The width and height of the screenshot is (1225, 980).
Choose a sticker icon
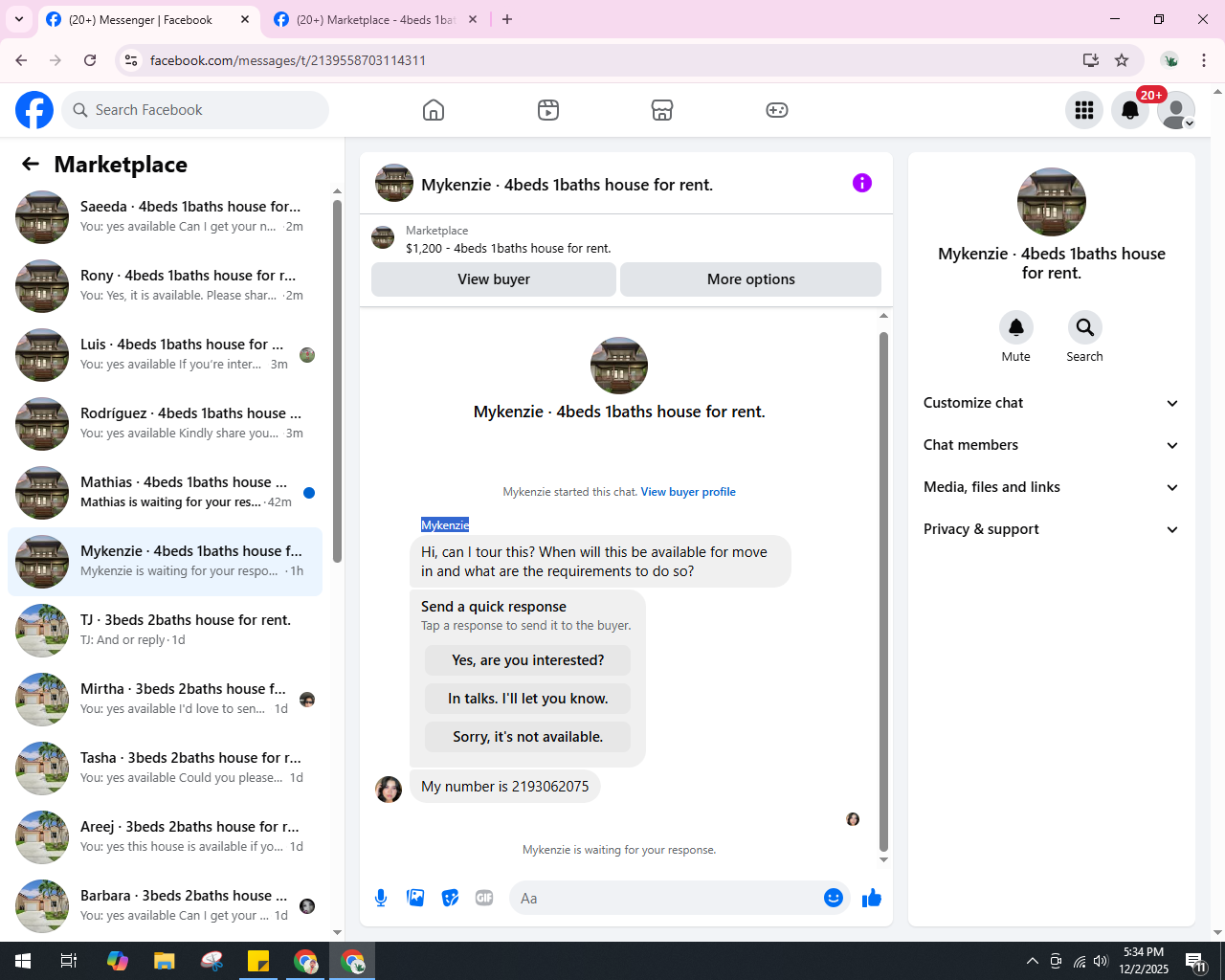450,898
